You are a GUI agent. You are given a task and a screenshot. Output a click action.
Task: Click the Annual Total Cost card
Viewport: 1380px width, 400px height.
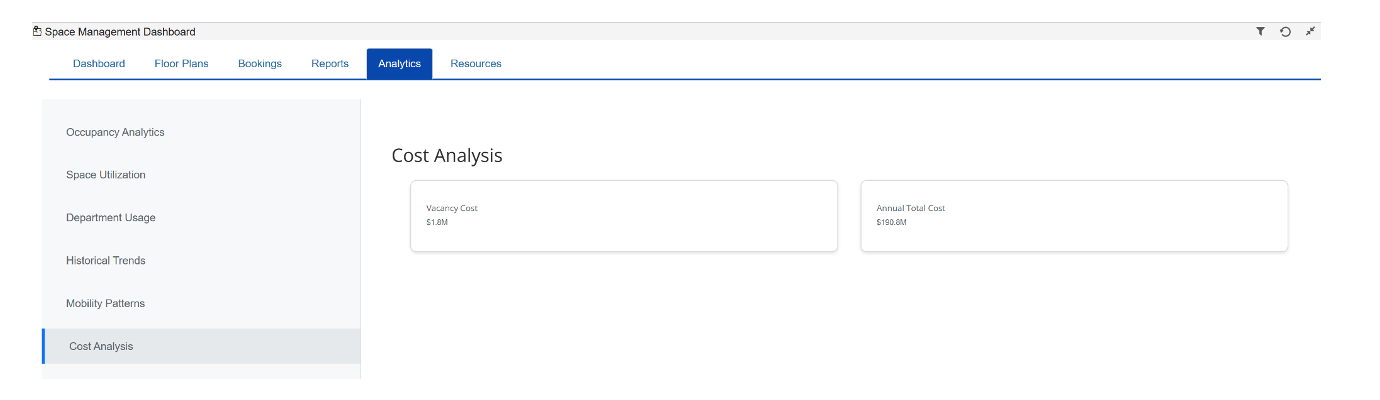tap(1073, 216)
